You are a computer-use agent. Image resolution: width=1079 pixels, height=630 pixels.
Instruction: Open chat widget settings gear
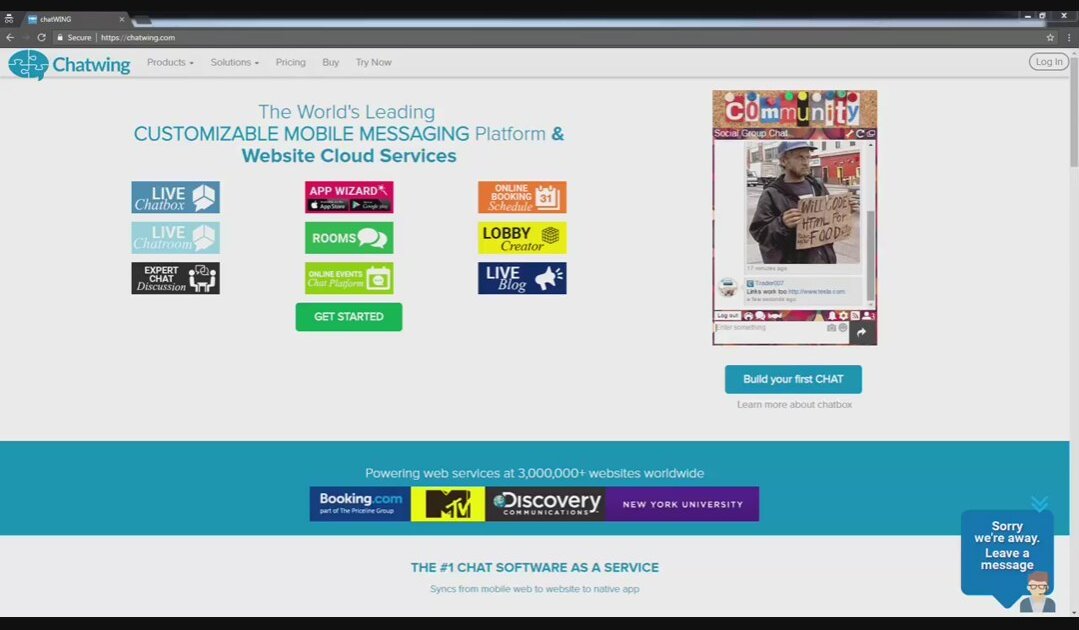tap(844, 316)
